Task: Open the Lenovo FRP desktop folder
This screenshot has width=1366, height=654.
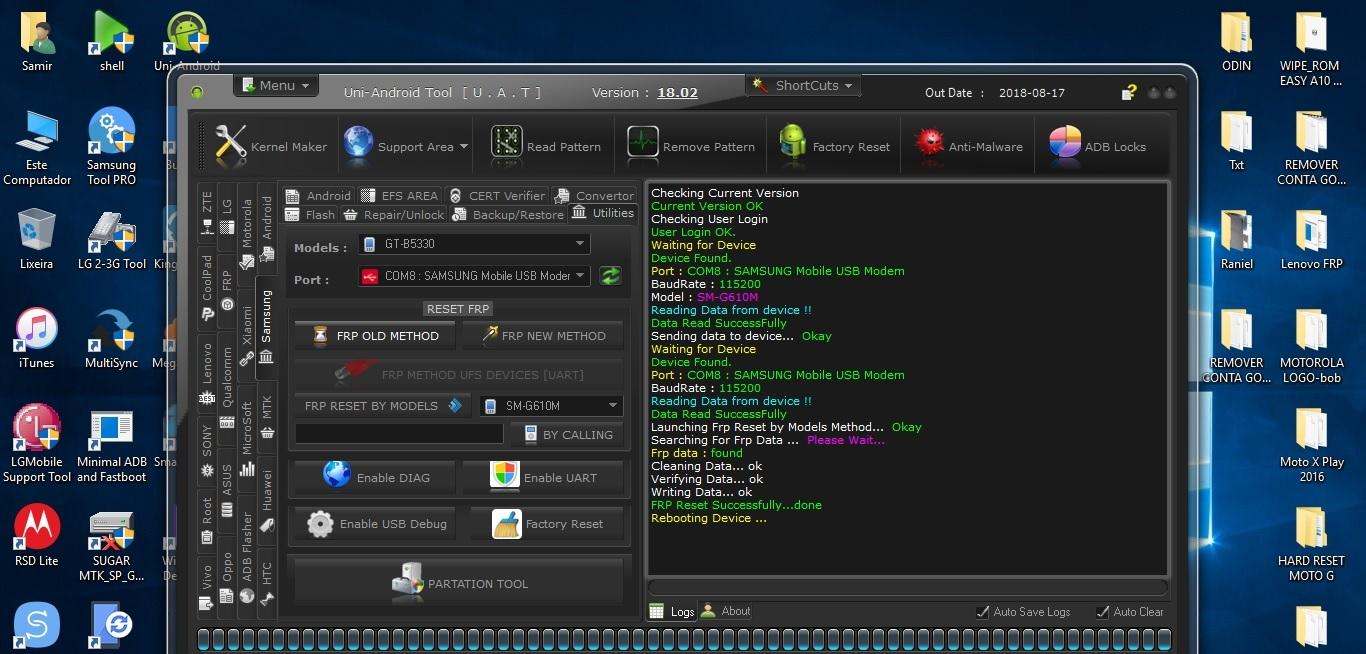Action: (x=1311, y=240)
